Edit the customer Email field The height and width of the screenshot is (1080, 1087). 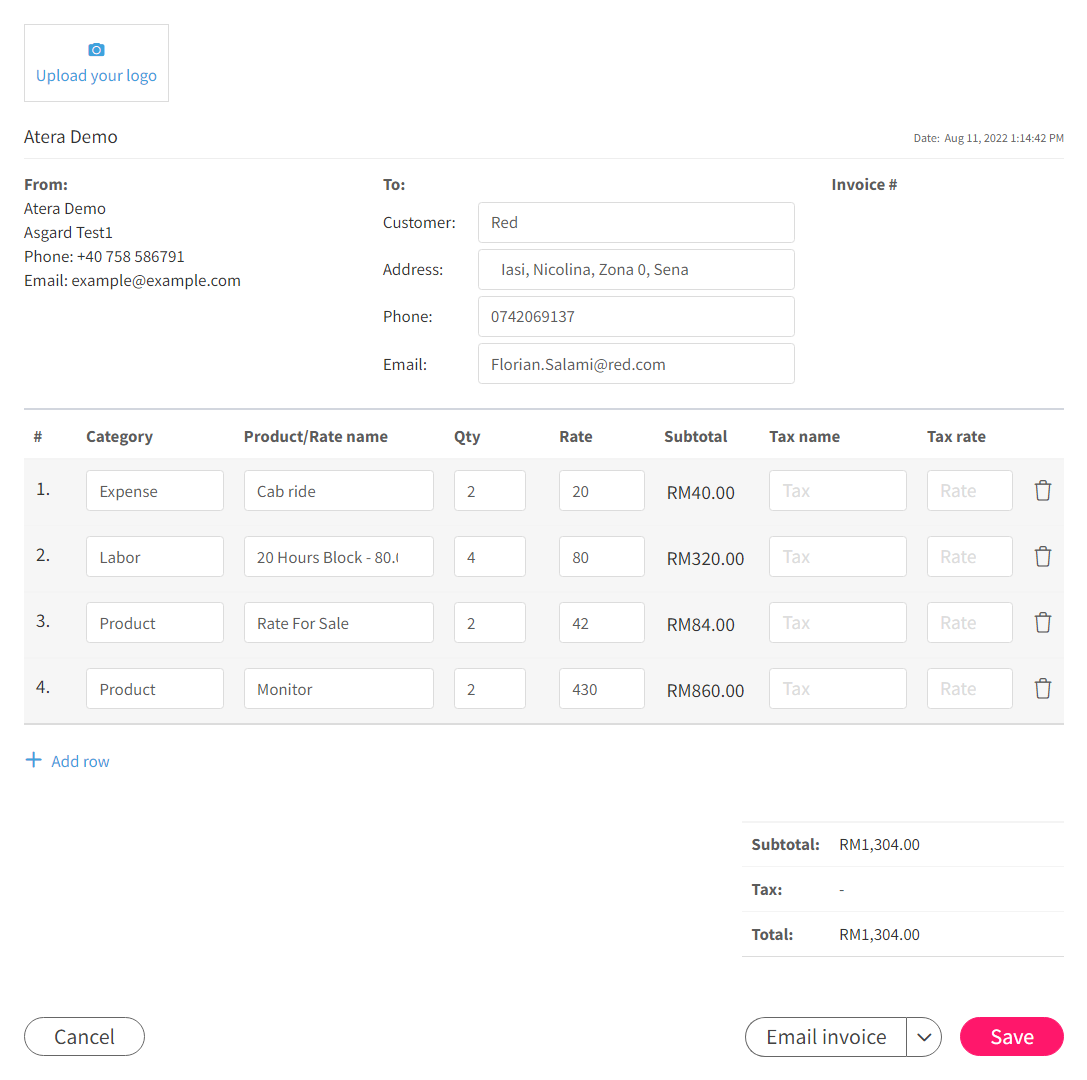[x=636, y=364]
